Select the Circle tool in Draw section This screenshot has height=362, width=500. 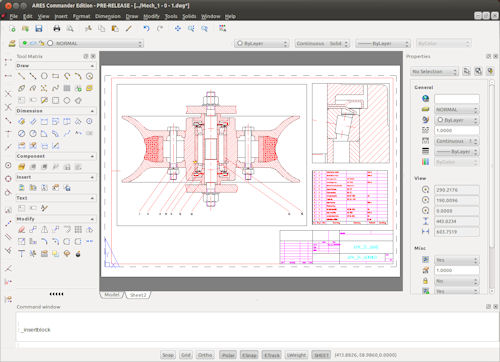(x=44, y=76)
